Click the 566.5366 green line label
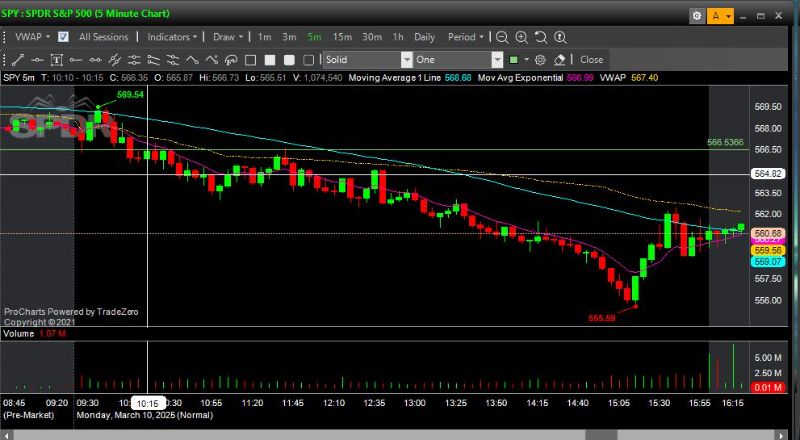Image resolution: width=800 pixels, height=440 pixels. [x=725, y=142]
